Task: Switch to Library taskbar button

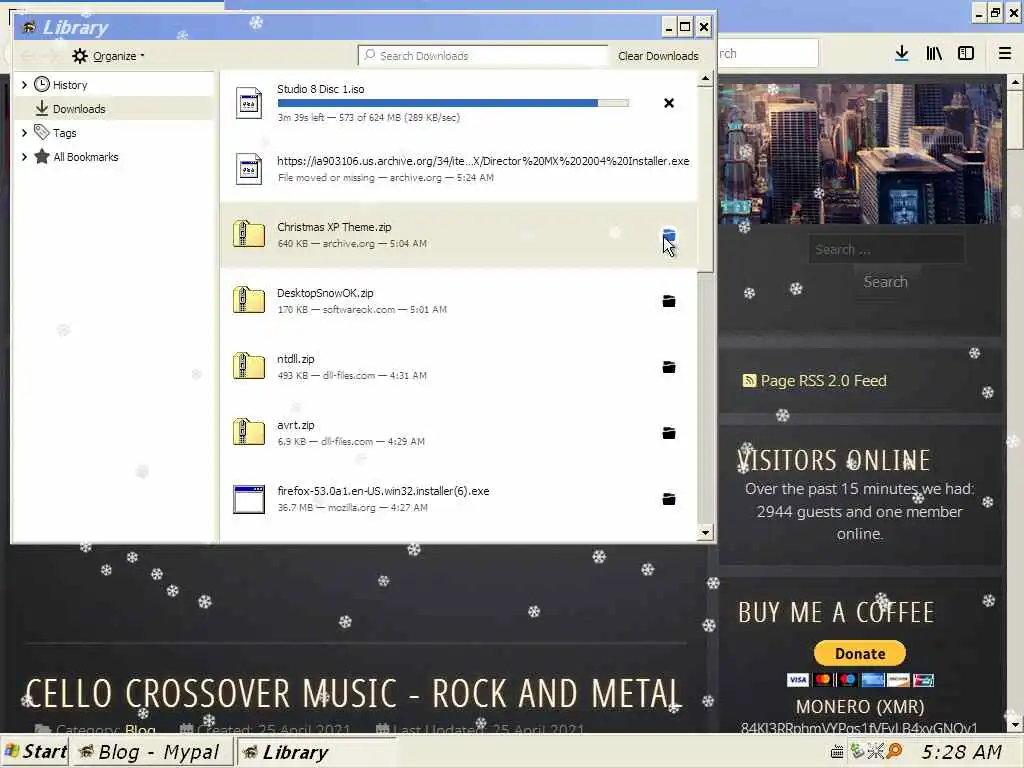Action: (x=315, y=752)
